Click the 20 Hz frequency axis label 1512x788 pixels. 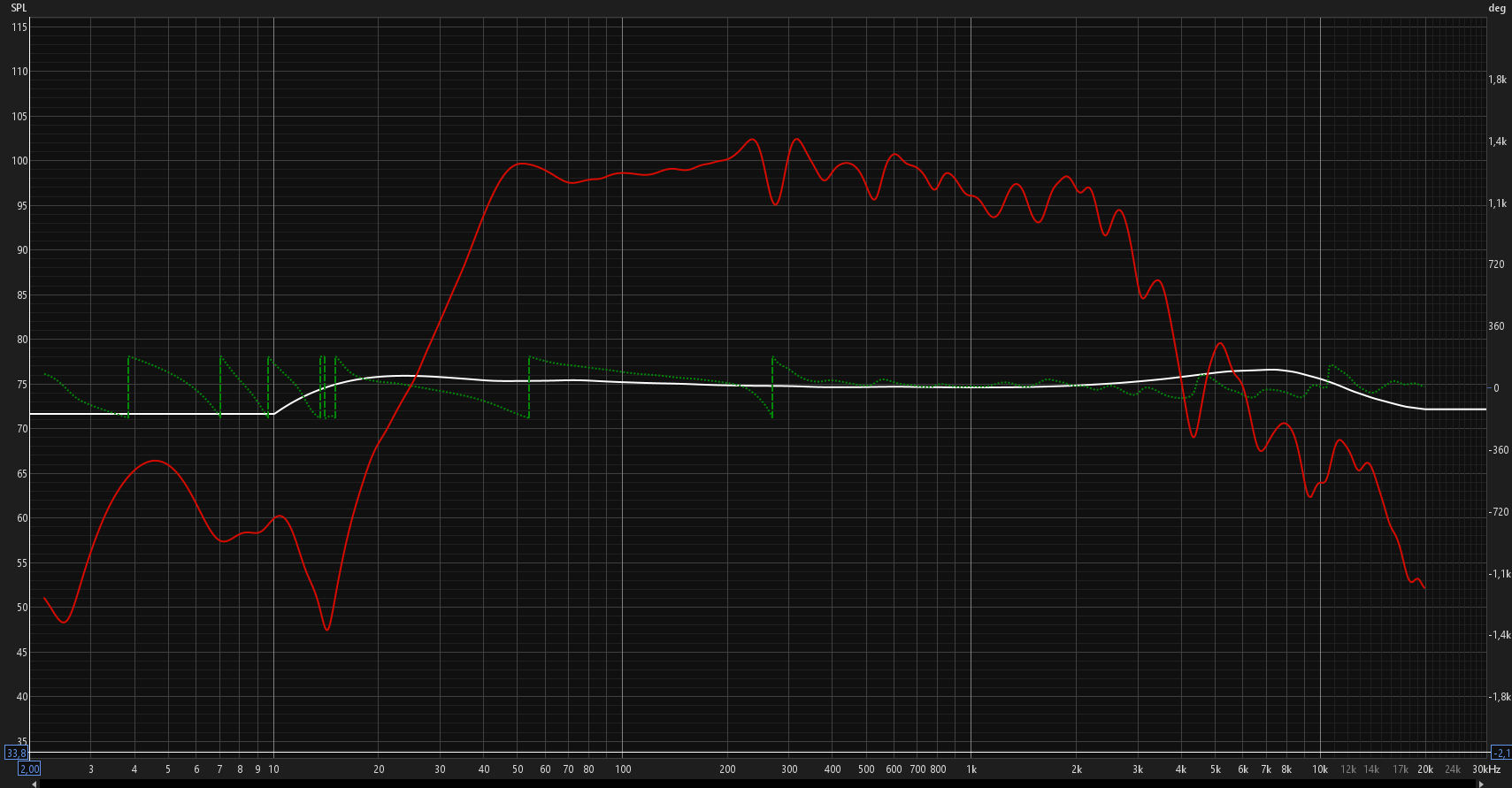coord(379,769)
